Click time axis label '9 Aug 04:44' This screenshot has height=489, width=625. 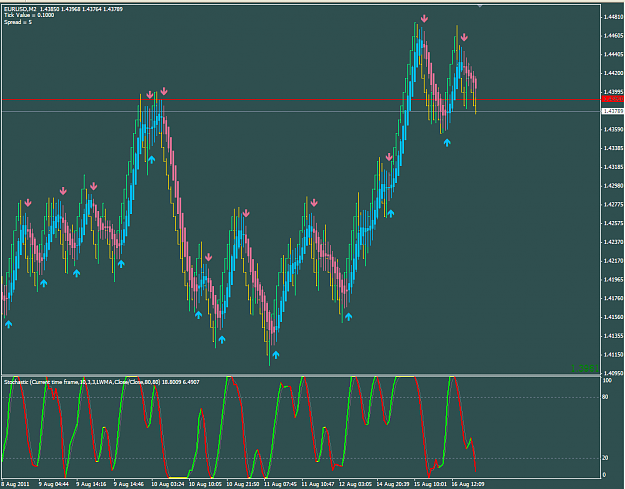click(54, 484)
